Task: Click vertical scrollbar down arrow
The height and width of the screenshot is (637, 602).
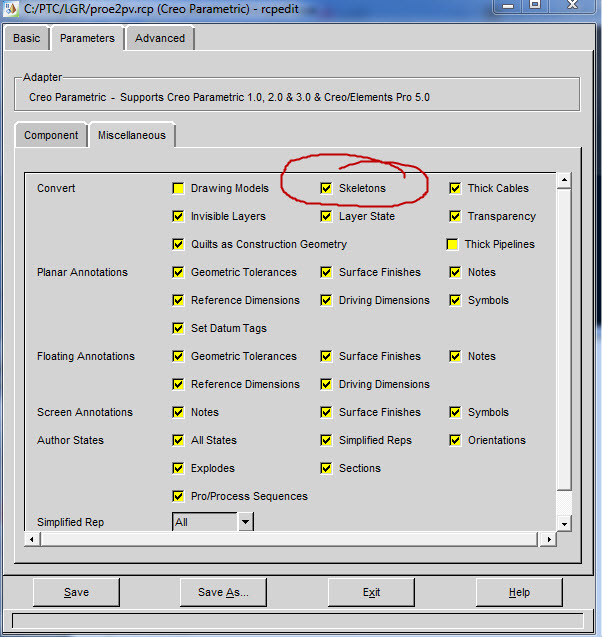Action: click(564, 524)
